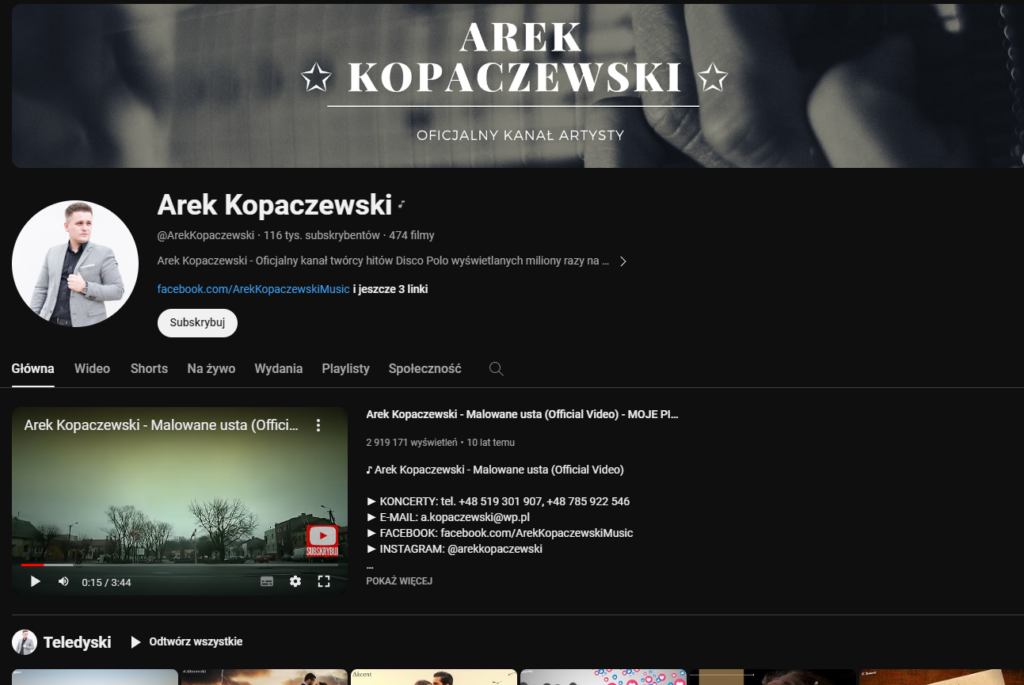The width and height of the screenshot is (1024, 685).
Task: Expand the channel description chevron
Action: (623, 261)
